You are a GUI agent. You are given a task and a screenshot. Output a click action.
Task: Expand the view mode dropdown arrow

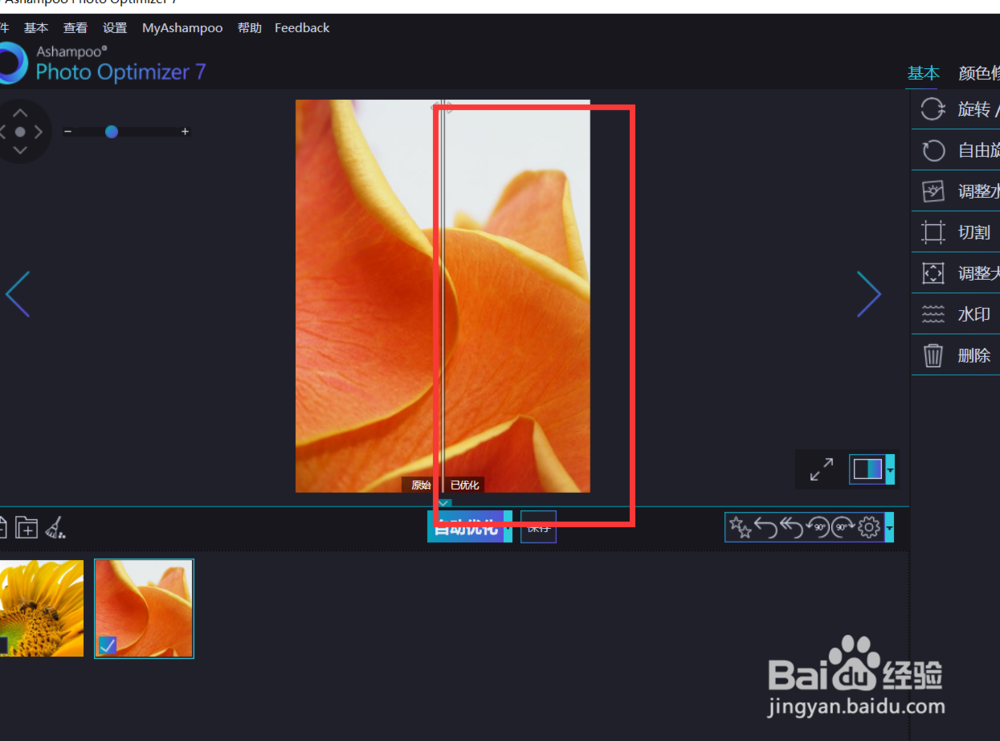coord(890,470)
